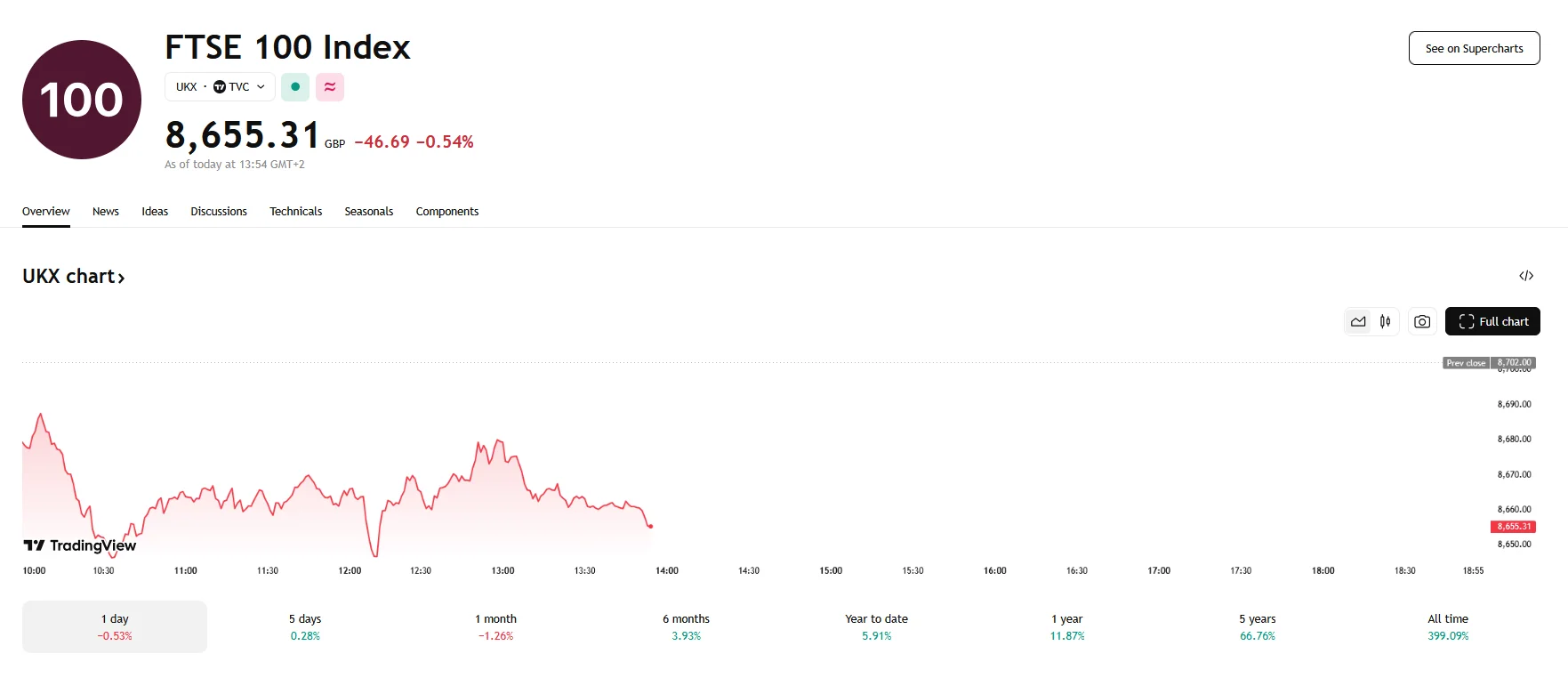Select the 5 days range
Screen dimensions: 1568x686
pyautogui.click(x=305, y=626)
